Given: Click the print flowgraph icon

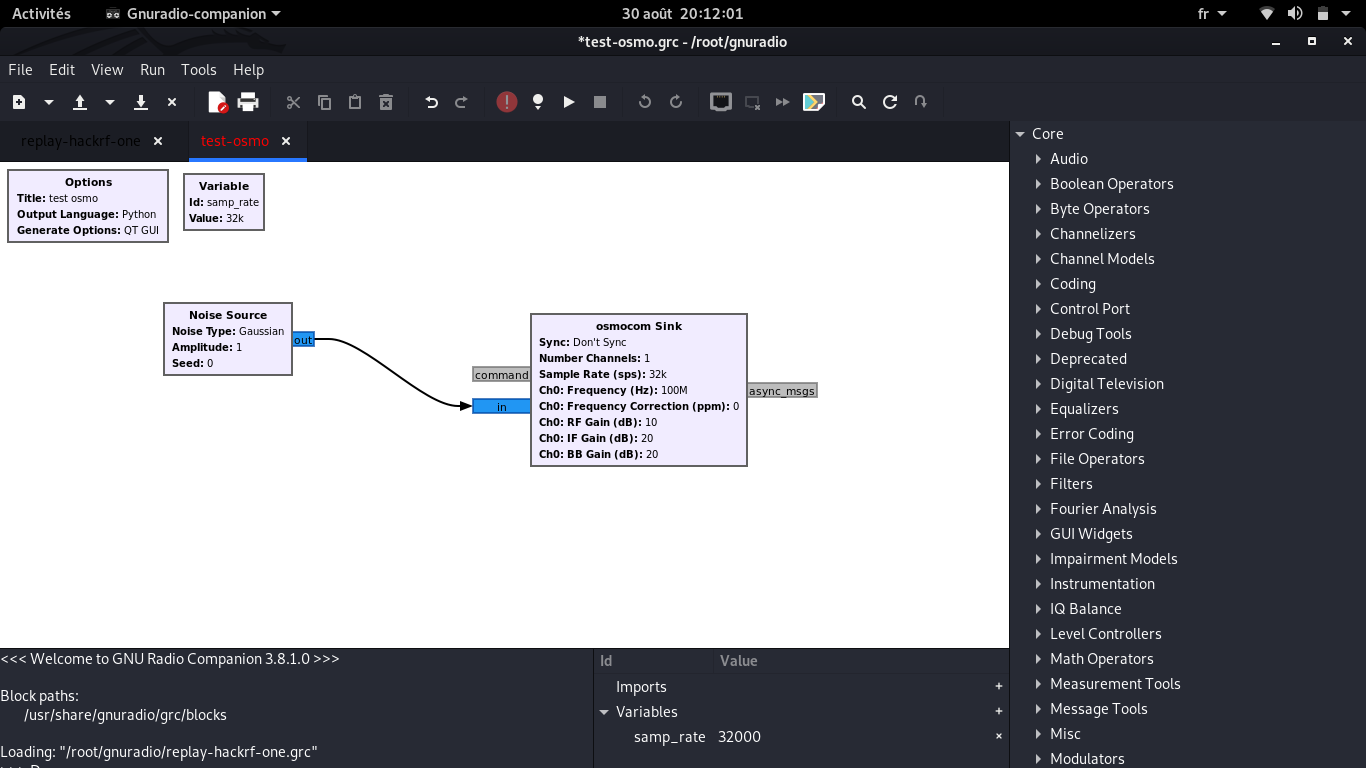Looking at the screenshot, I should [248, 102].
